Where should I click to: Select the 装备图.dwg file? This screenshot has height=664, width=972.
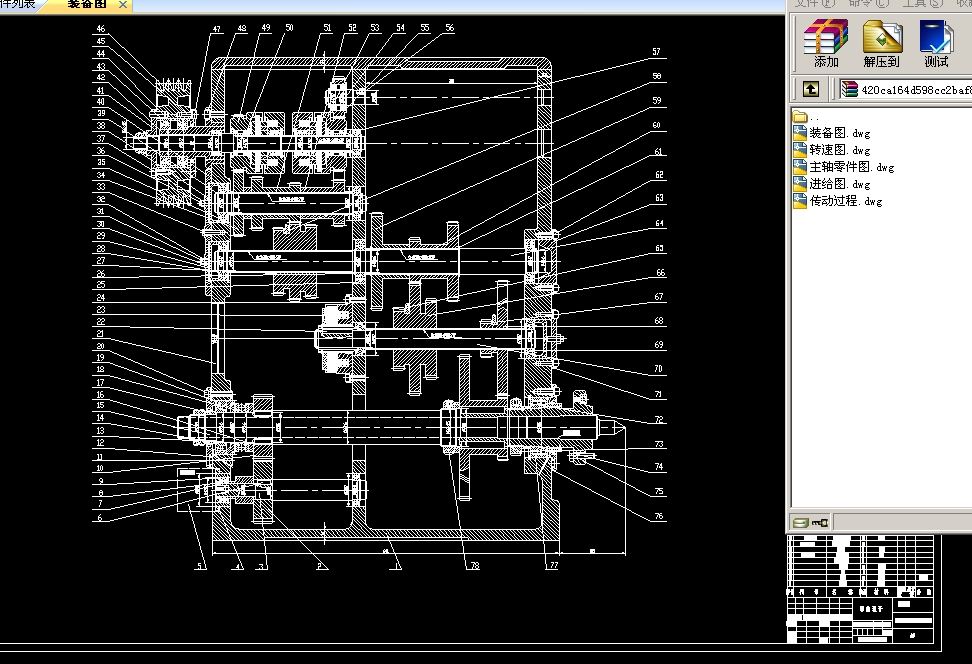[x=832, y=133]
